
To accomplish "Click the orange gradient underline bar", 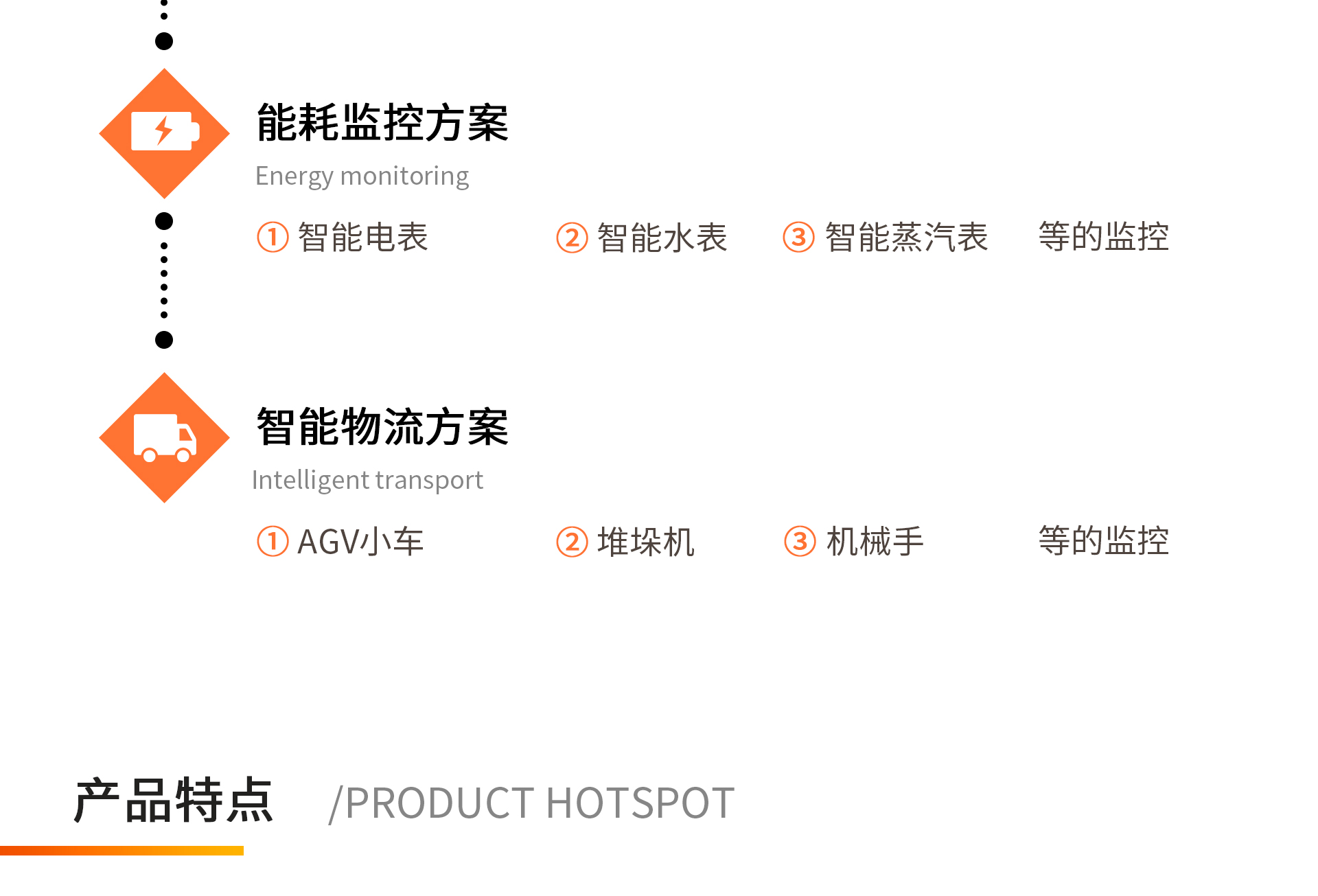I will pyautogui.click(x=122, y=851).
